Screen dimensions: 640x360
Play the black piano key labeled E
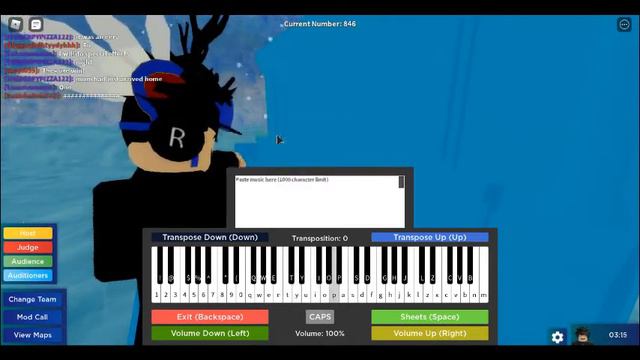pos(273,265)
